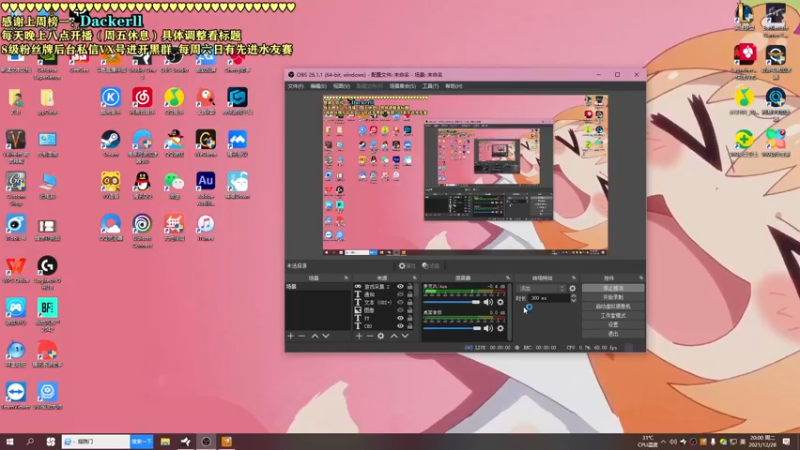
Task: Open the QQ penguin desktop shortcut
Action: pyautogui.click(x=142, y=186)
